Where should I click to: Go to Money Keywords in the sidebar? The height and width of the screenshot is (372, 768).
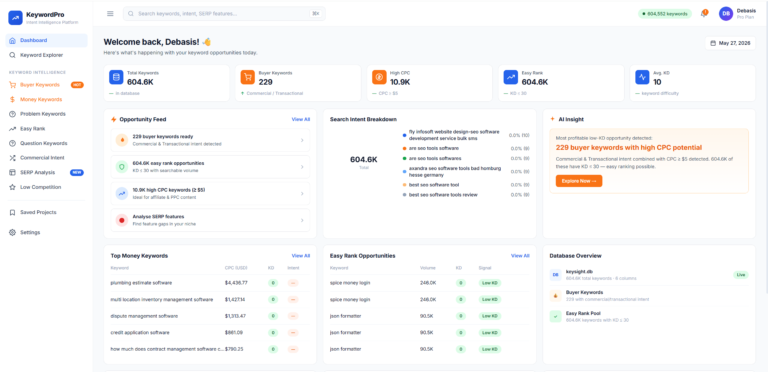pyautogui.click(x=47, y=99)
